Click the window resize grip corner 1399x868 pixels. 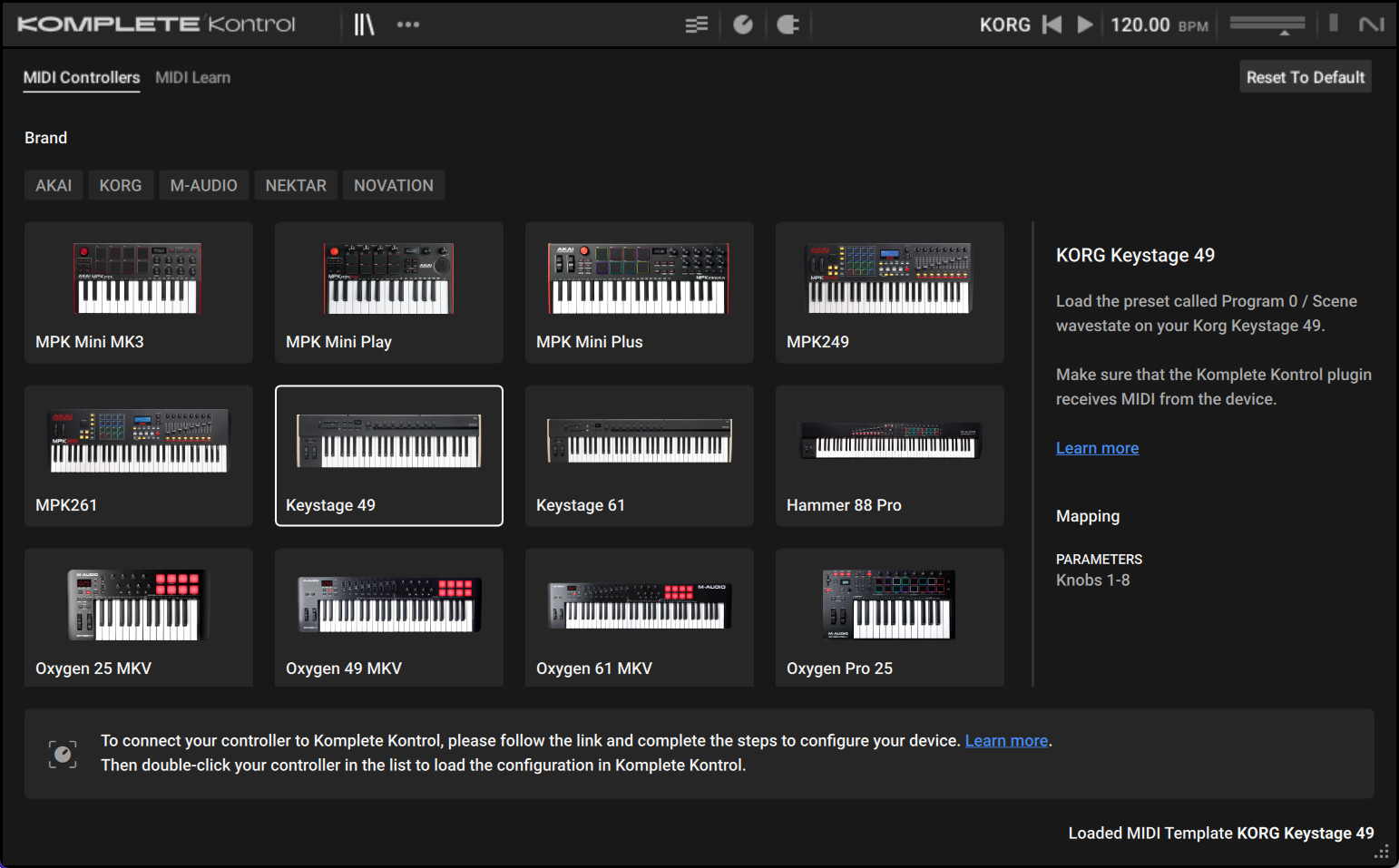coord(1382,852)
